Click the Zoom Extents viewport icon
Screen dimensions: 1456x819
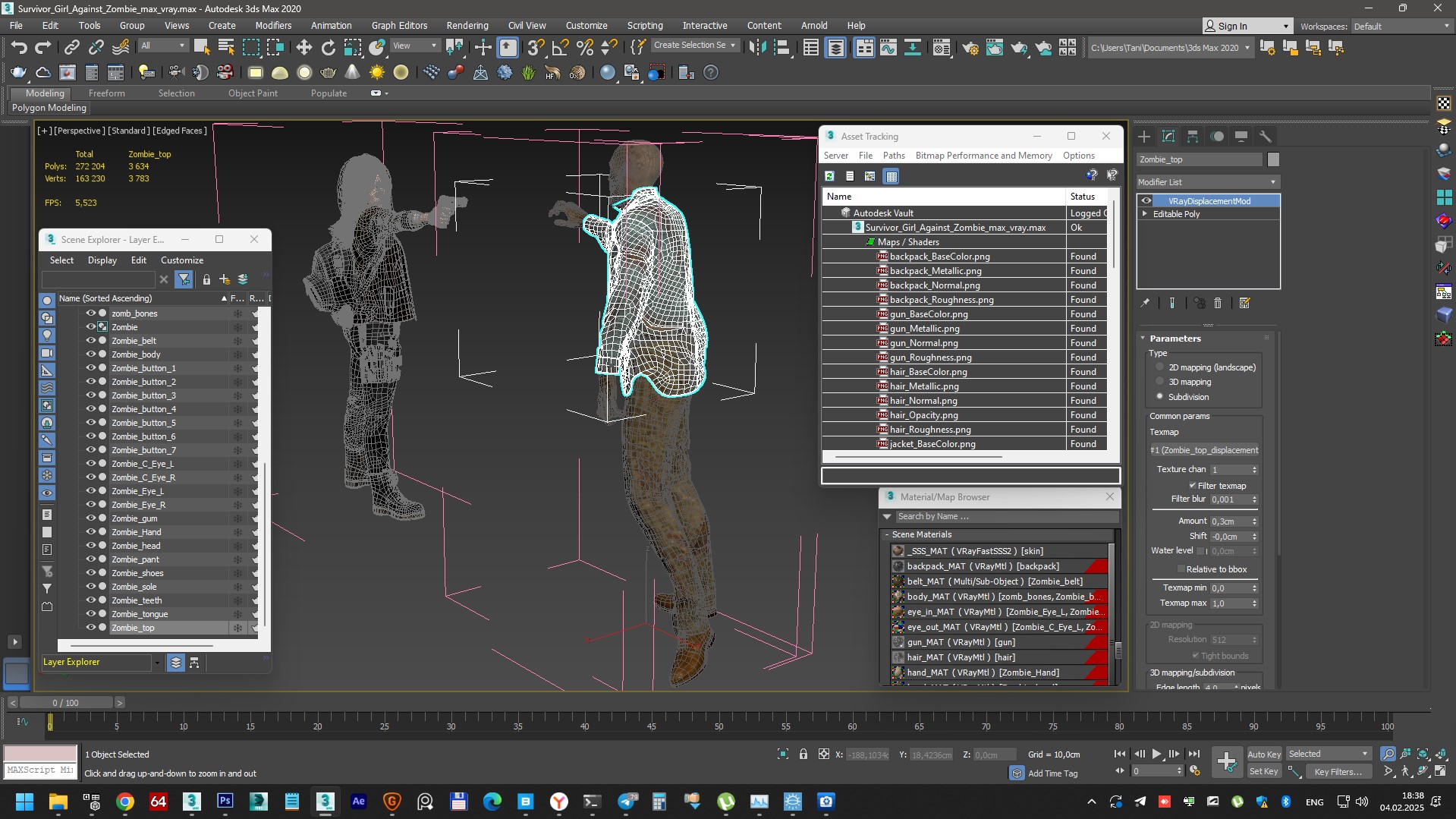tap(1423, 754)
